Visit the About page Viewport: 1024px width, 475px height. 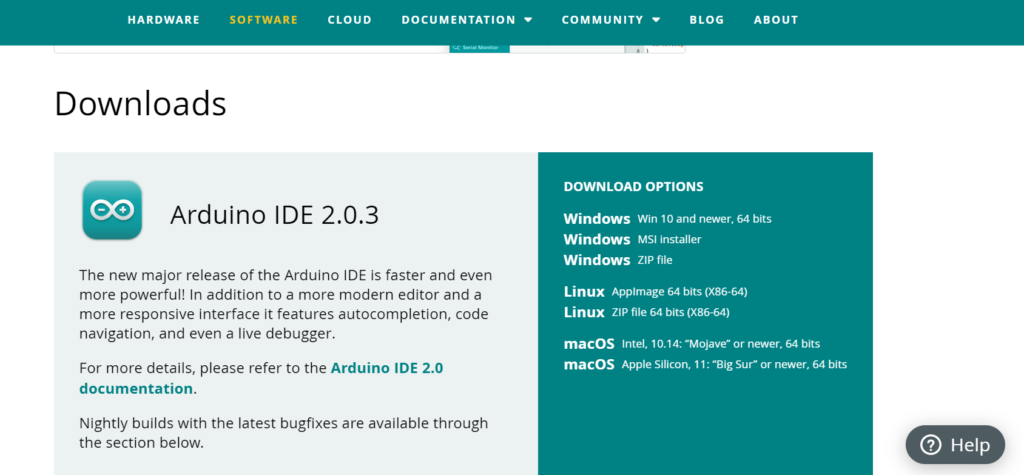pyautogui.click(x=776, y=20)
